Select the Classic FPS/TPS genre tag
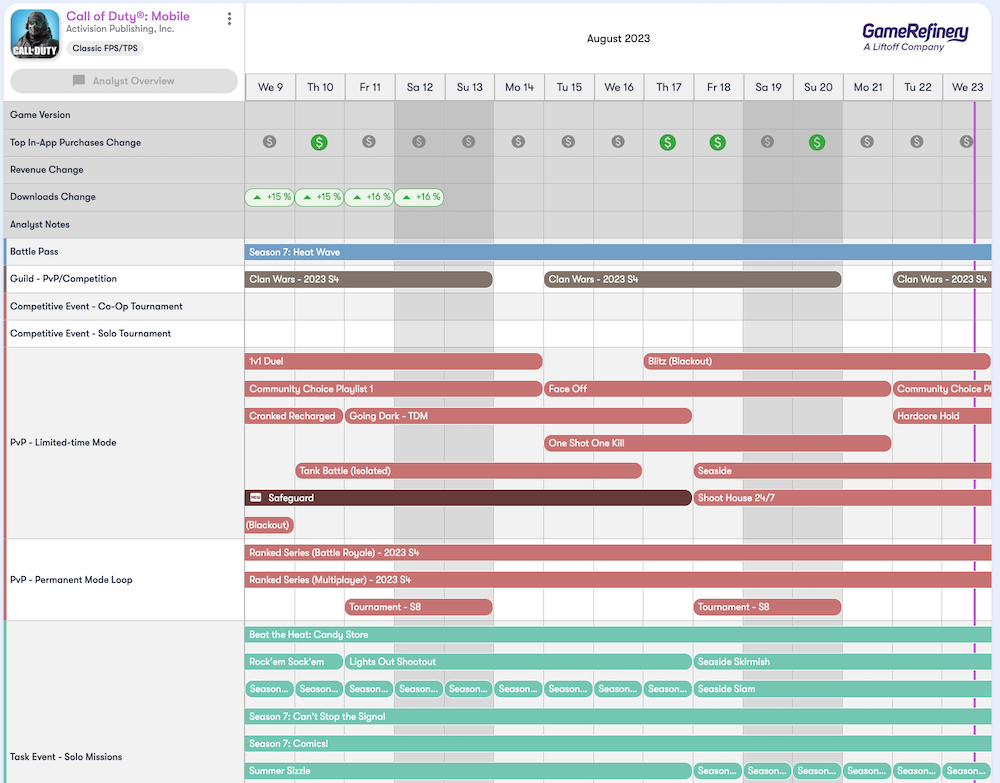This screenshot has height=783, width=1000. click(x=105, y=48)
